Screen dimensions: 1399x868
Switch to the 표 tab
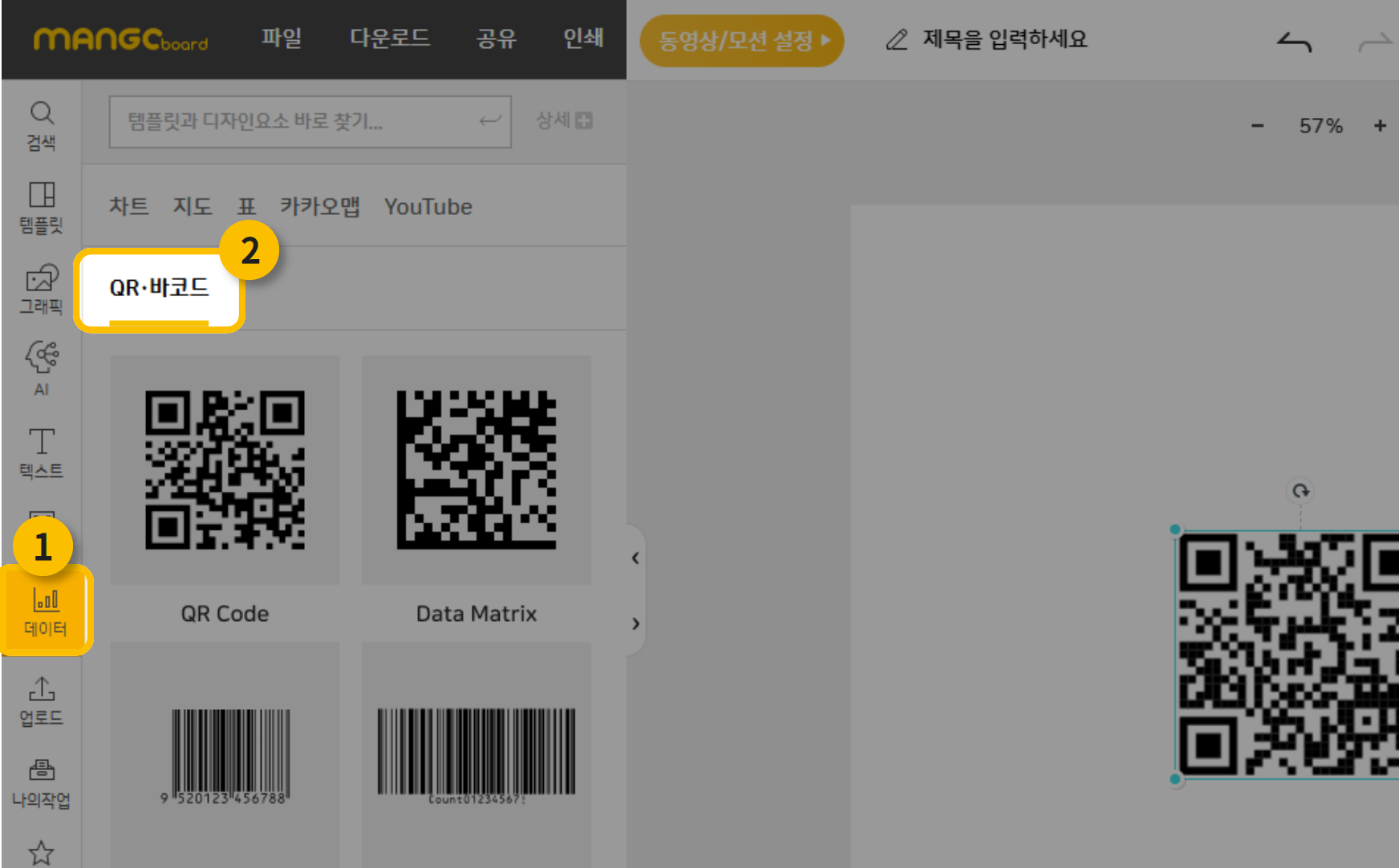pos(246,206)
